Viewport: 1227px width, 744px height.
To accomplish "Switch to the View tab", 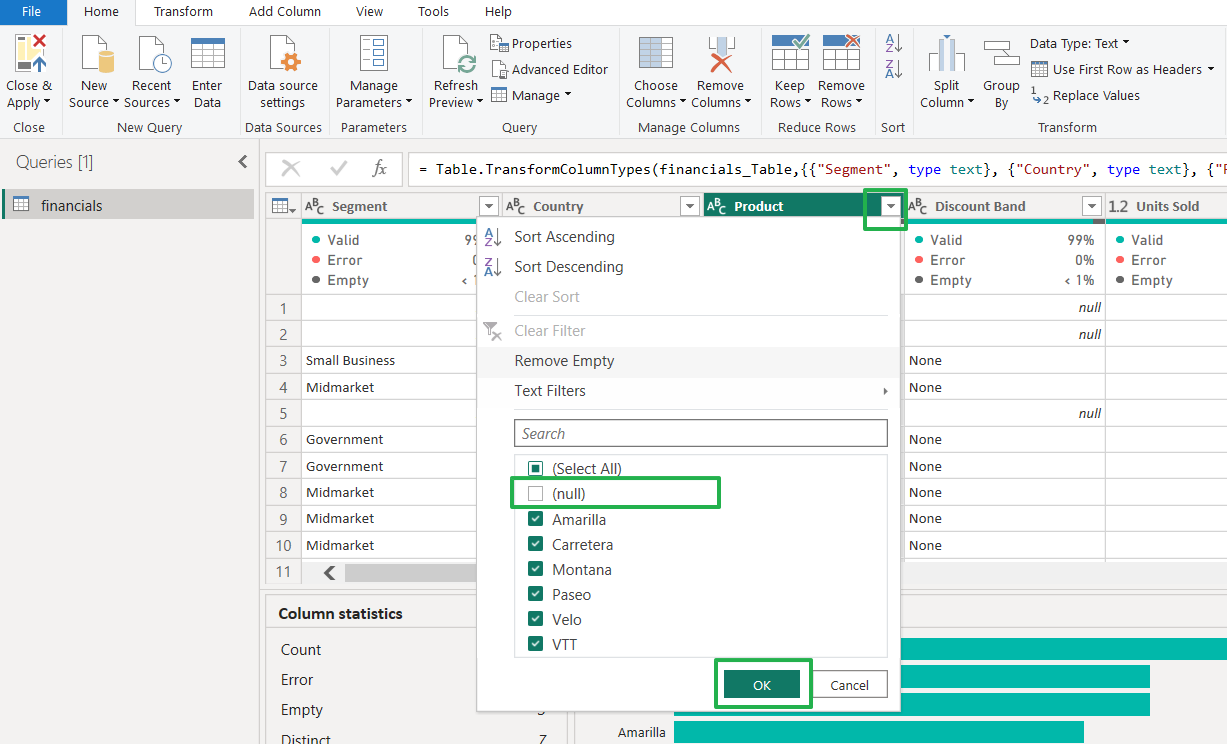I will [369, 12].
